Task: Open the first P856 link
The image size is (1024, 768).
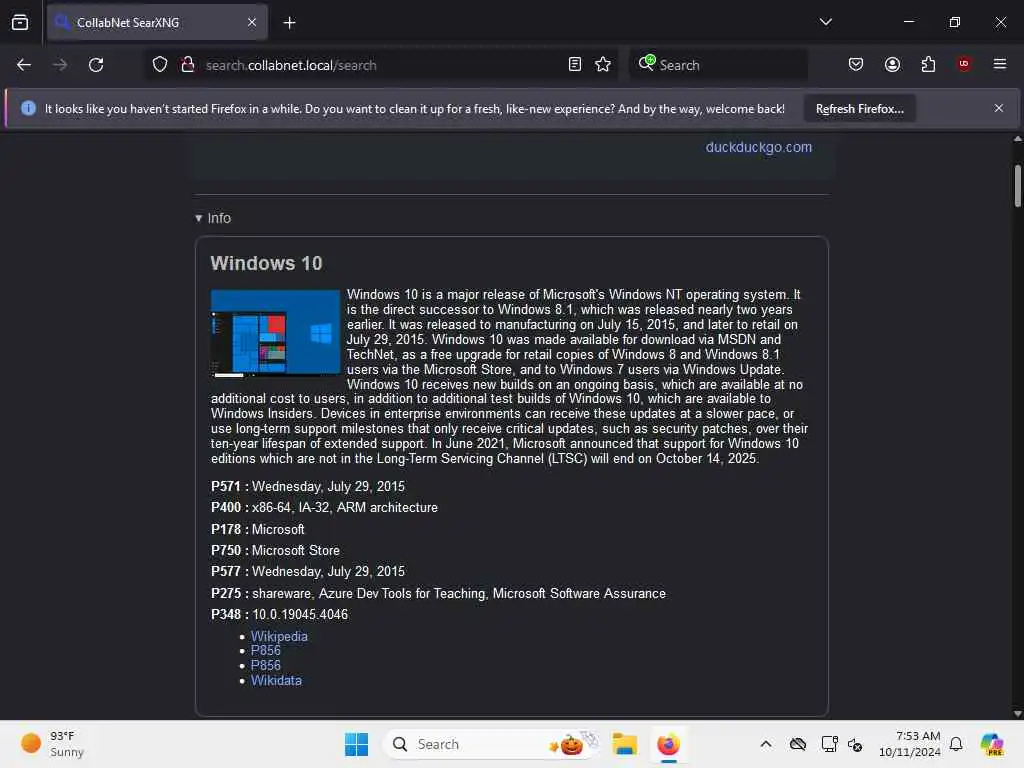Action: click(x=265, y=650)
